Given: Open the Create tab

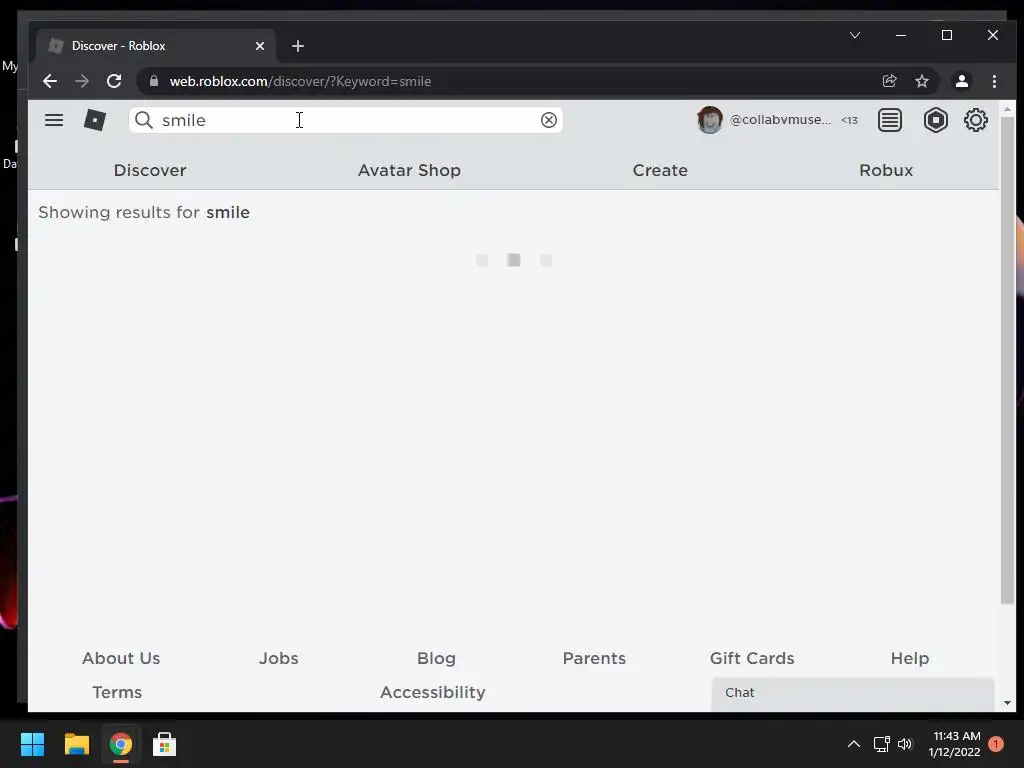Looking at the screenshot, I should pos(660,170).
